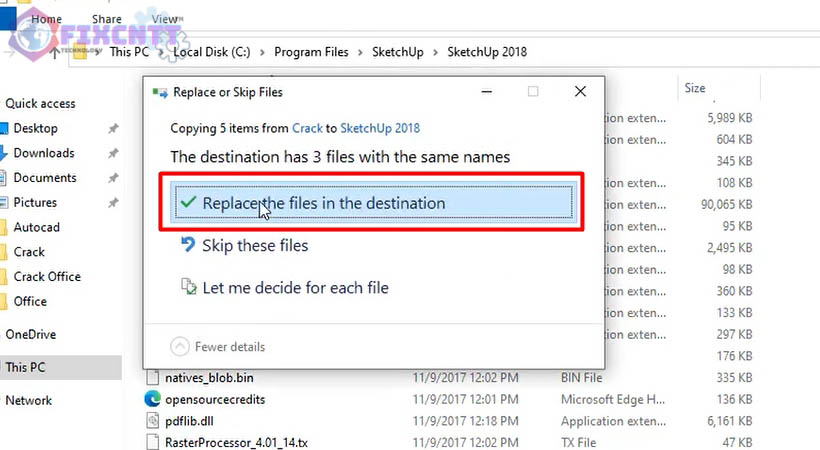
Task: Select Let me decide for each file
Action: [x=295, y=288]
